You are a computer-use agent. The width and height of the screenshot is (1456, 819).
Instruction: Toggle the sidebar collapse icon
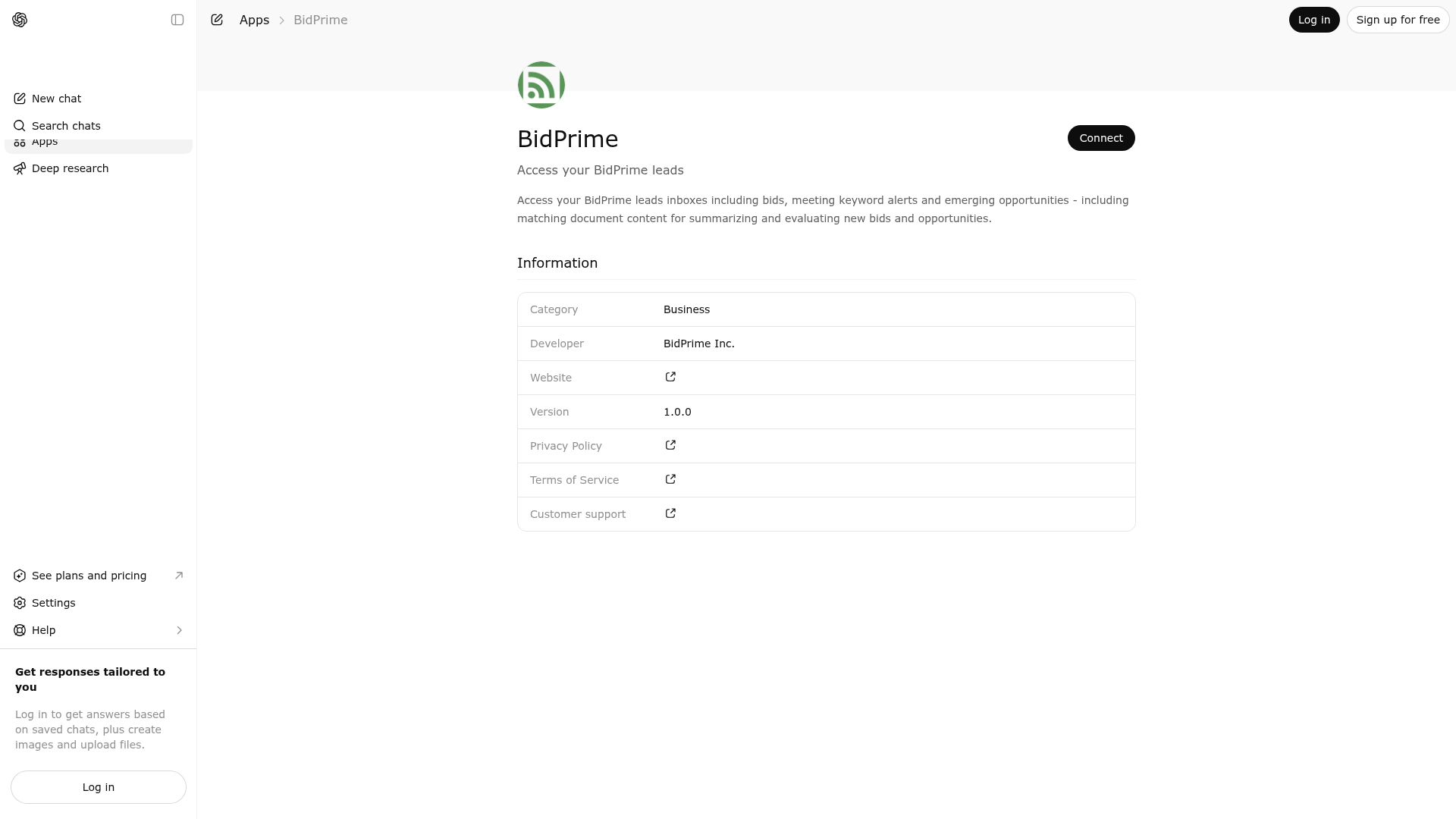coord(177,20)
